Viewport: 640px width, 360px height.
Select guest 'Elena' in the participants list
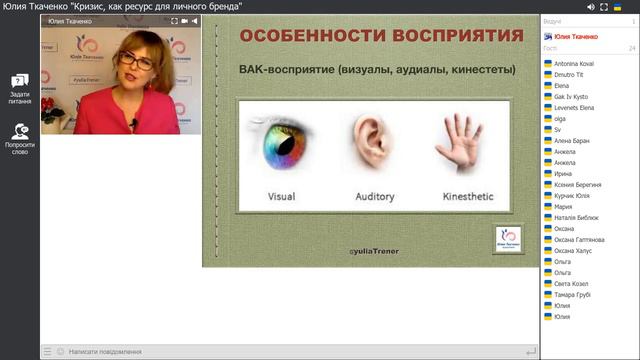(x=561, y=86)
